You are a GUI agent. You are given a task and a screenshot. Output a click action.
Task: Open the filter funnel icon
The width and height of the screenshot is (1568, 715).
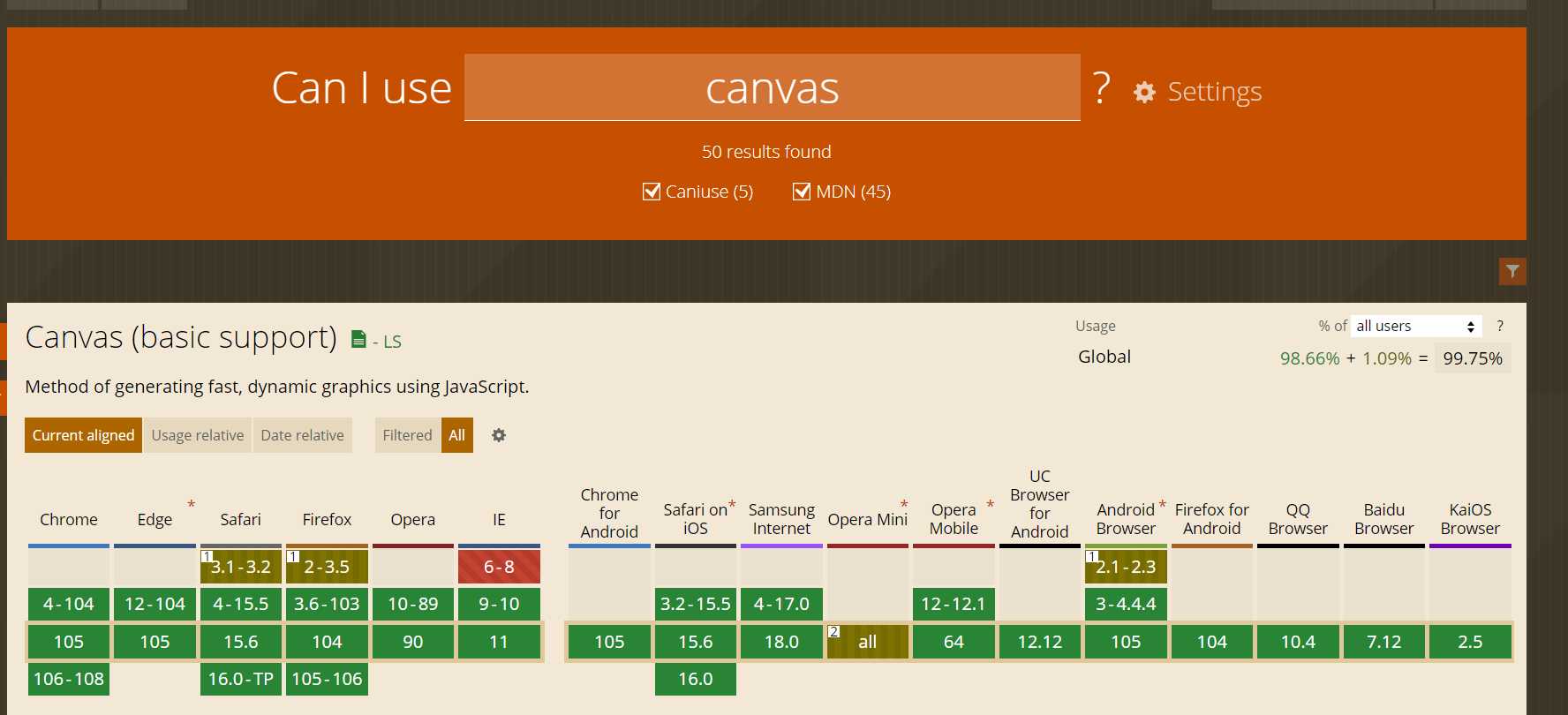[x=1512, y=271]
